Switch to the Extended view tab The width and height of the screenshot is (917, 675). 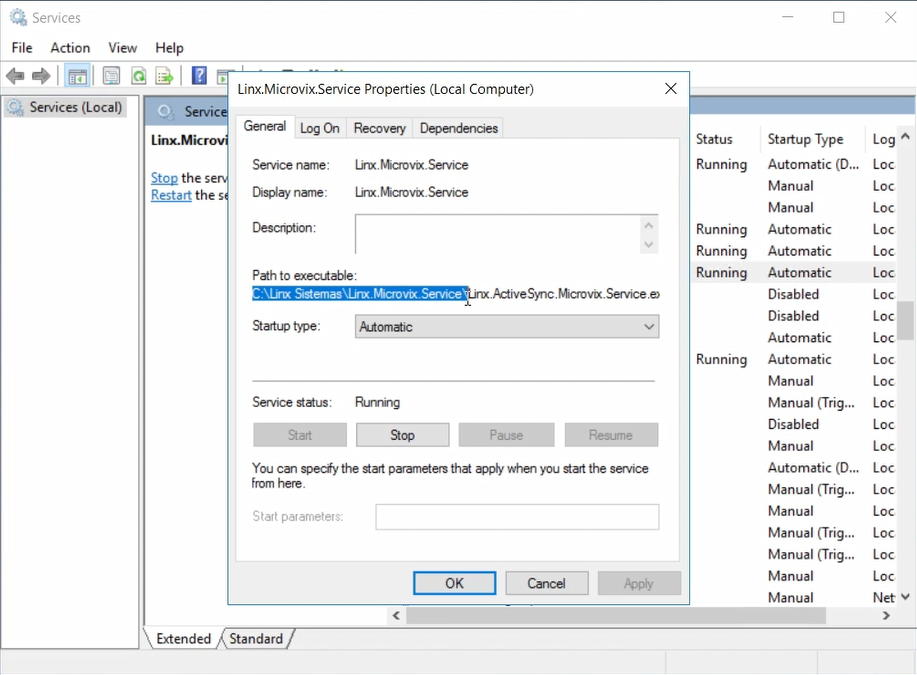click(x=183, y=639)
